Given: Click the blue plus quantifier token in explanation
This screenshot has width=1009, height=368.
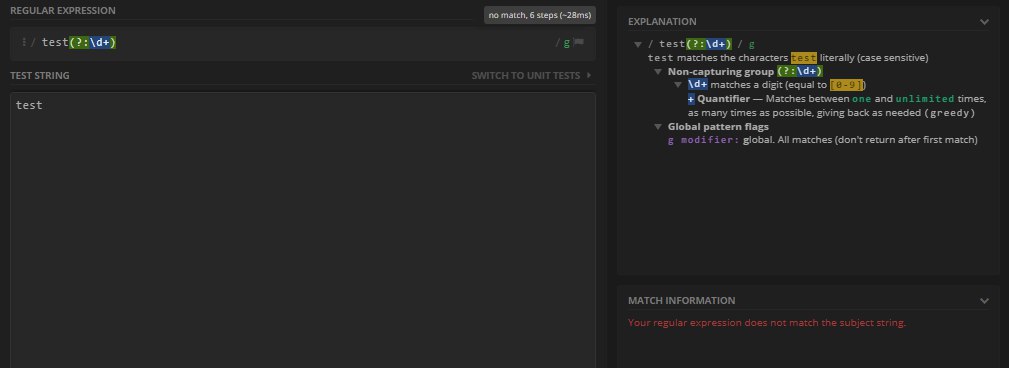Looking at the screenshot, I should [x=691, y=99].
